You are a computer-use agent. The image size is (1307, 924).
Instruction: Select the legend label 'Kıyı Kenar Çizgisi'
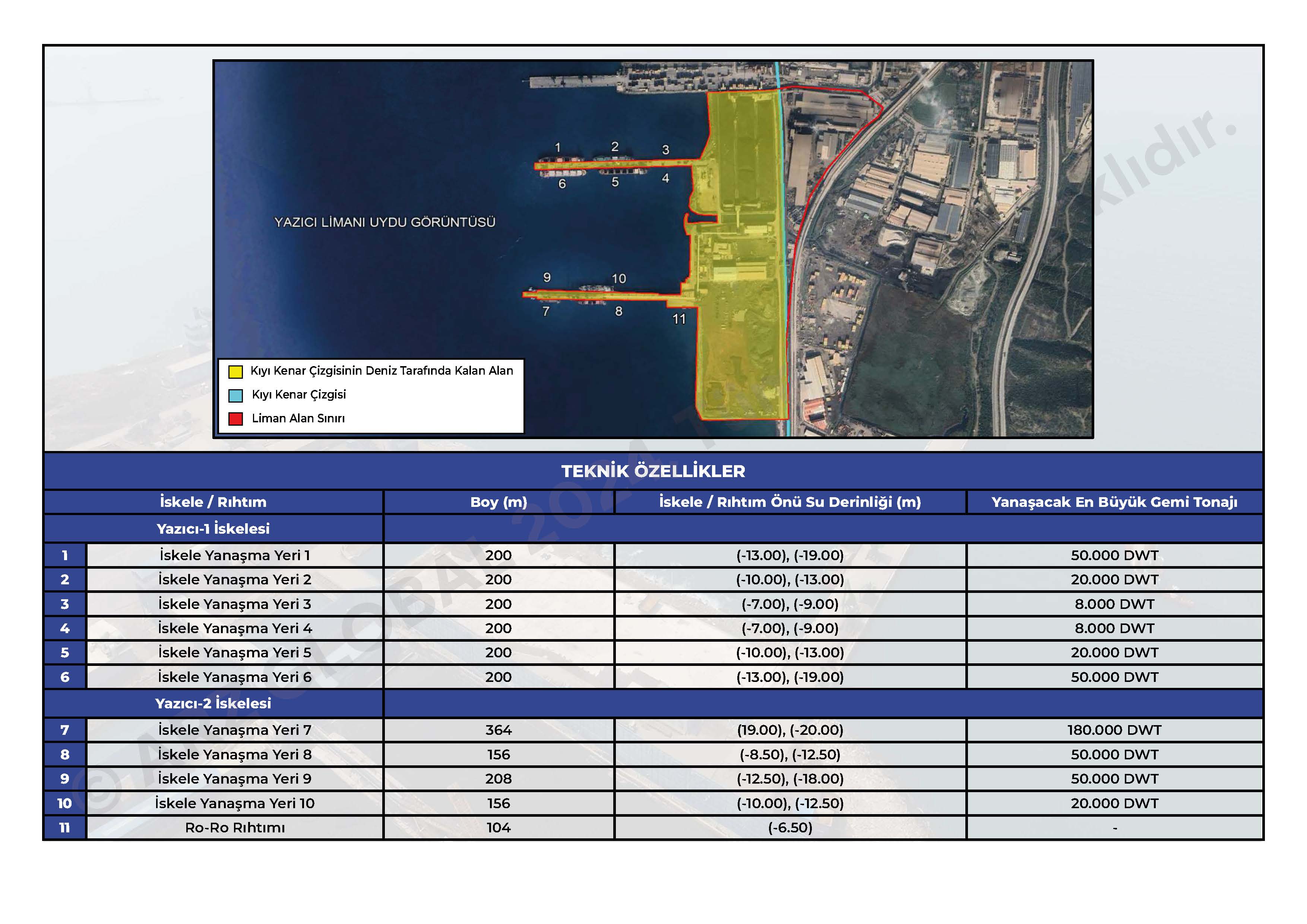click(299, 395)
